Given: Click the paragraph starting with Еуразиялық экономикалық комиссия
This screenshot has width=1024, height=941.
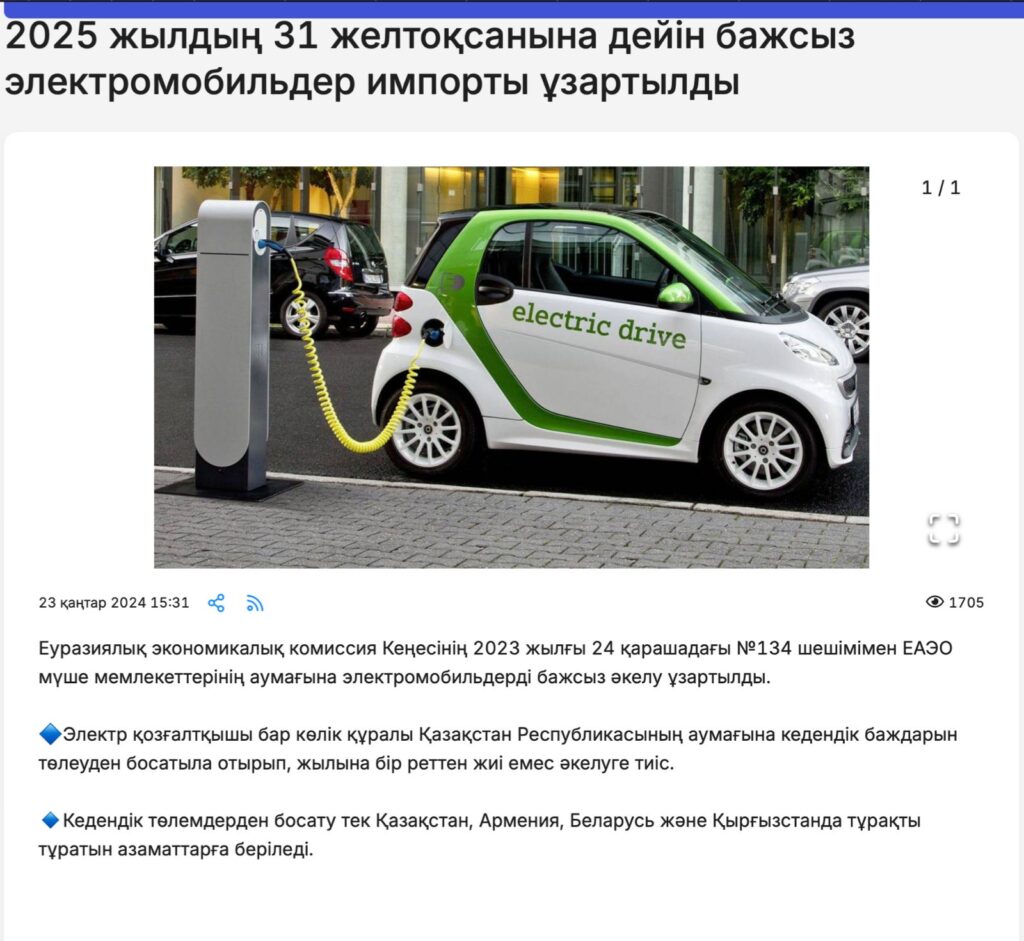Looking at the screenshot, I should click(495, 663).
